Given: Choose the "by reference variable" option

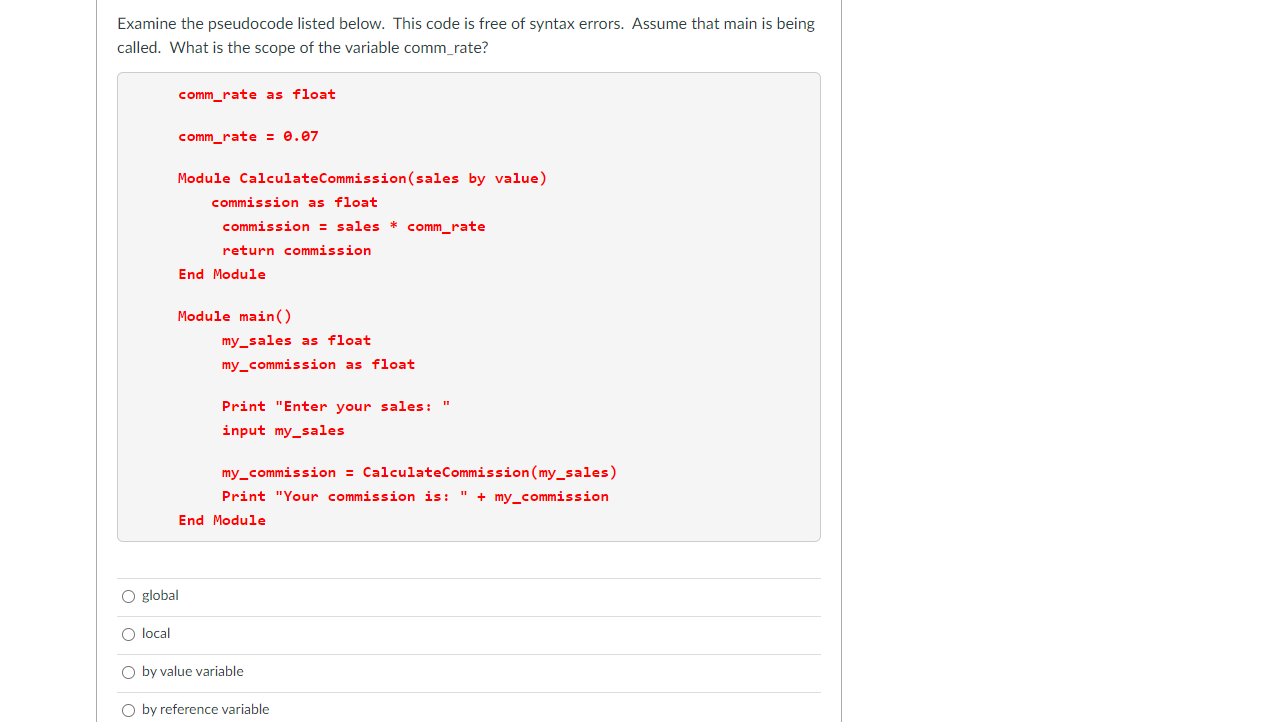Looking at the screenshot, I should 128,710.
